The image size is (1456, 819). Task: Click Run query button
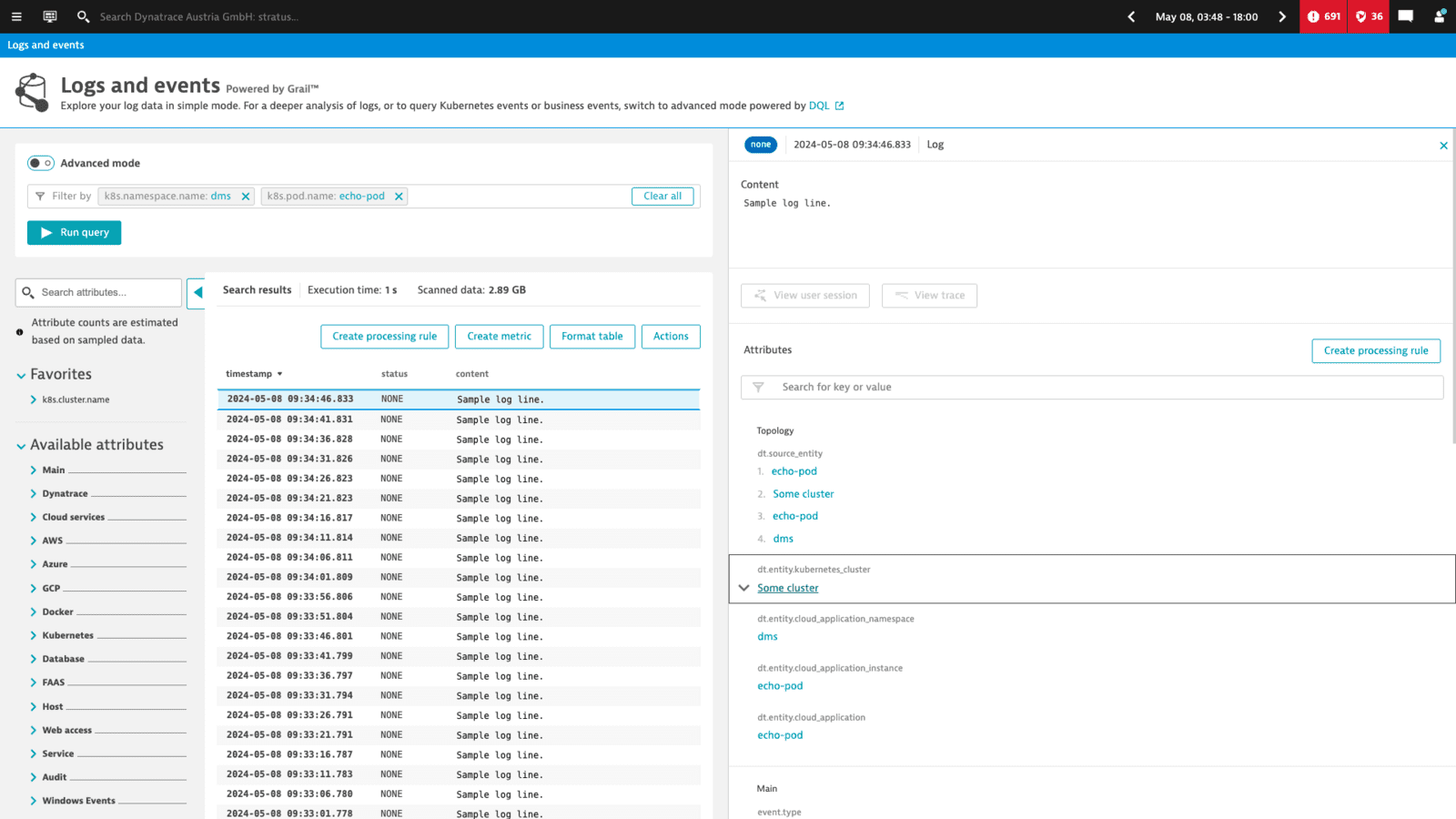74,233
